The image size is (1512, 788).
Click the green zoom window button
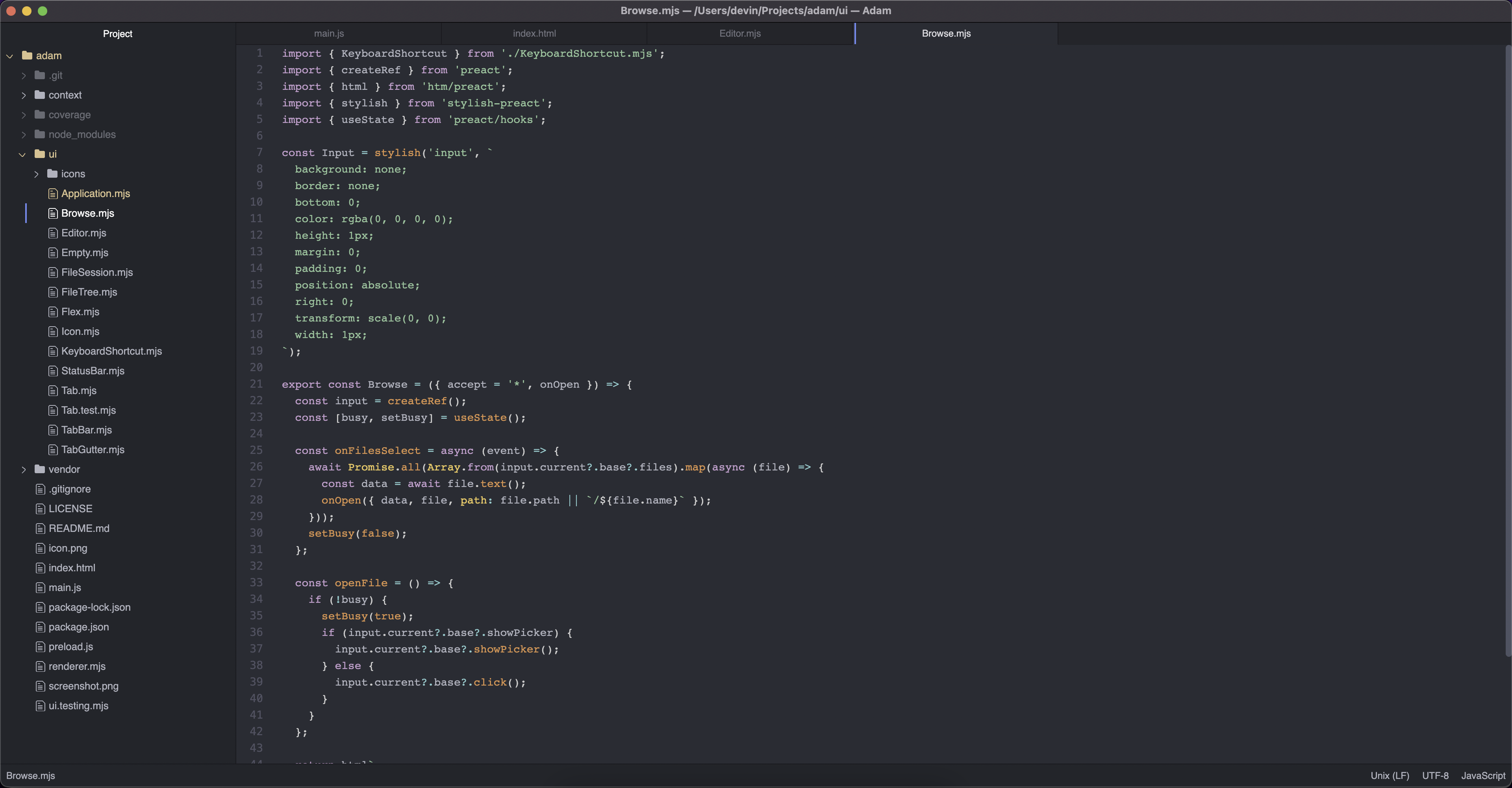tap(42, 11)
